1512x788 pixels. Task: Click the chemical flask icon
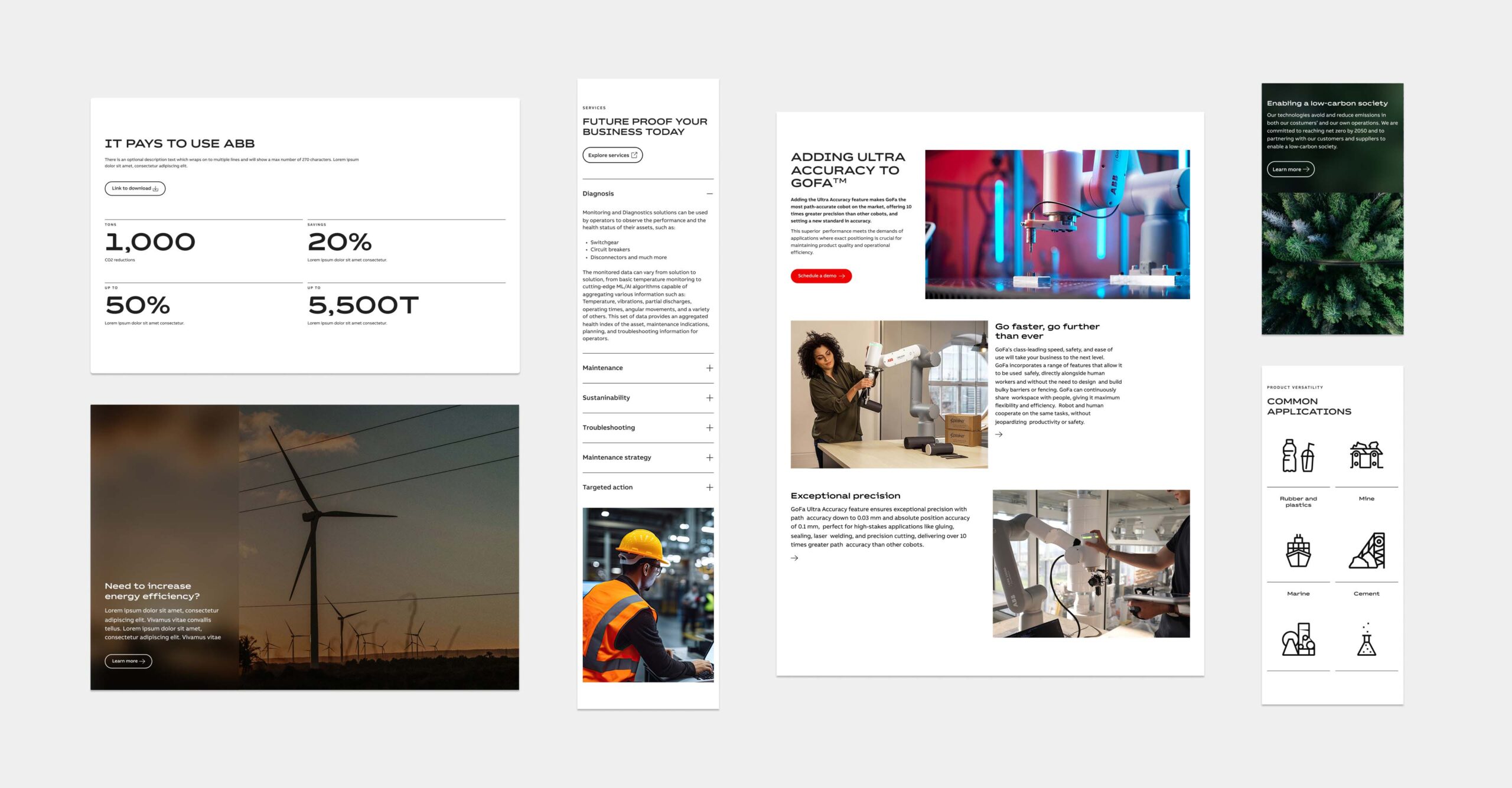[1367, 639]
